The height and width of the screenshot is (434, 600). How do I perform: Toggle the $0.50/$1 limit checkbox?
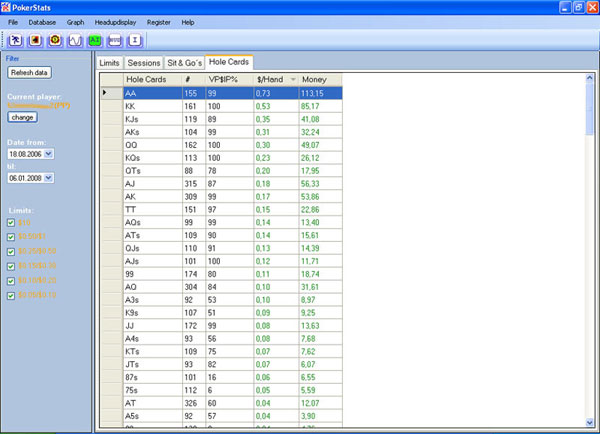tap(11, 237)
